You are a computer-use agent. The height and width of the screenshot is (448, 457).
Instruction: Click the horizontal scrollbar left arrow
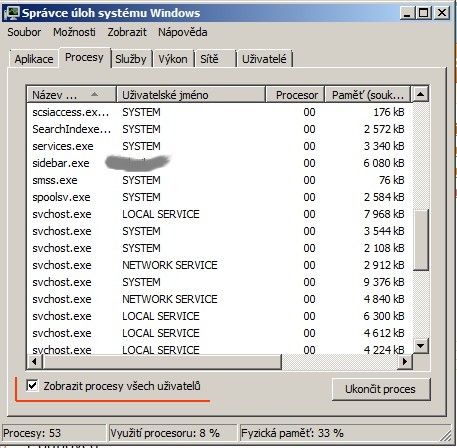click(x=35, y=361)
